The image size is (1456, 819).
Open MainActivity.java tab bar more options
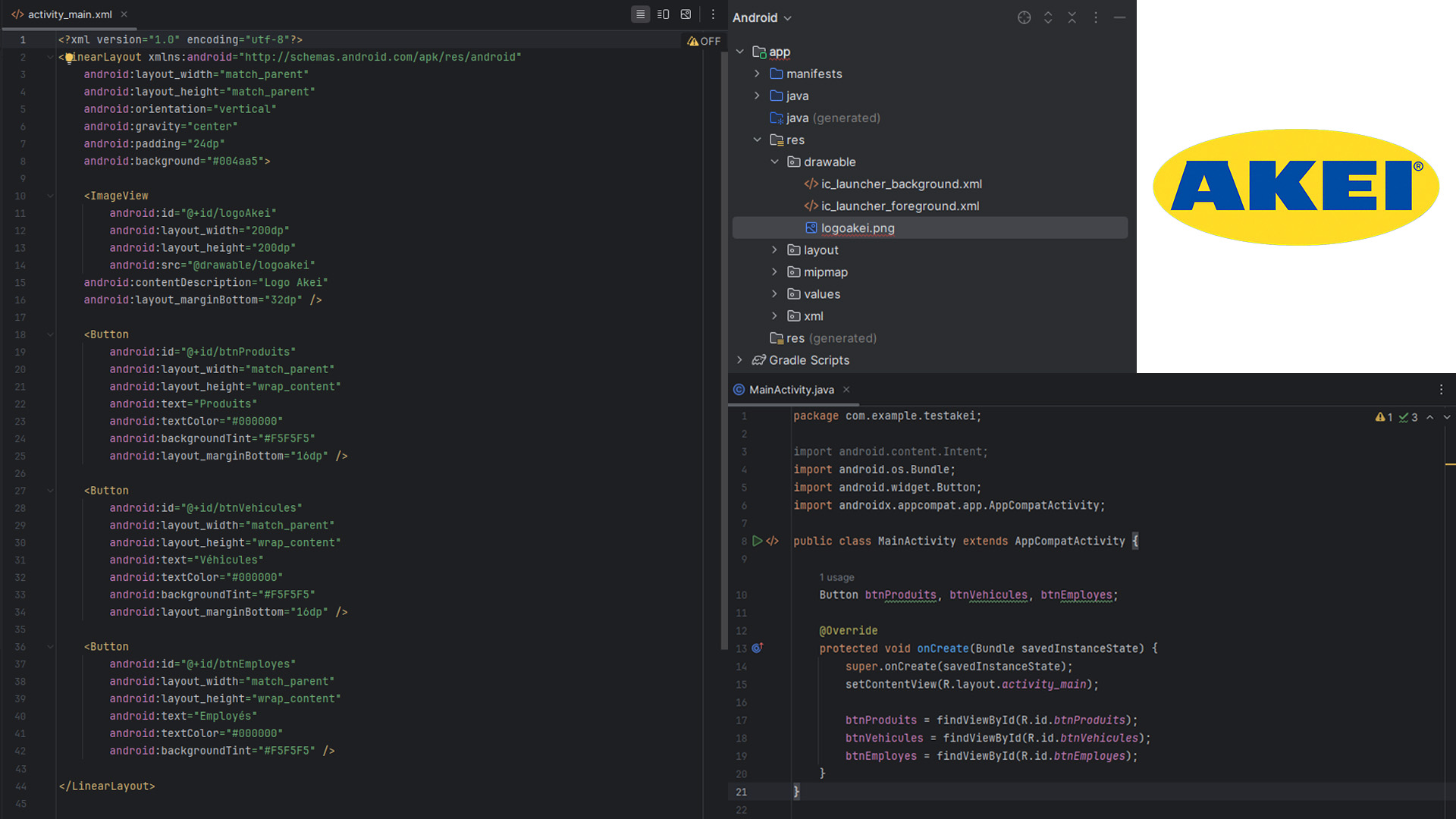point(1441,390)
